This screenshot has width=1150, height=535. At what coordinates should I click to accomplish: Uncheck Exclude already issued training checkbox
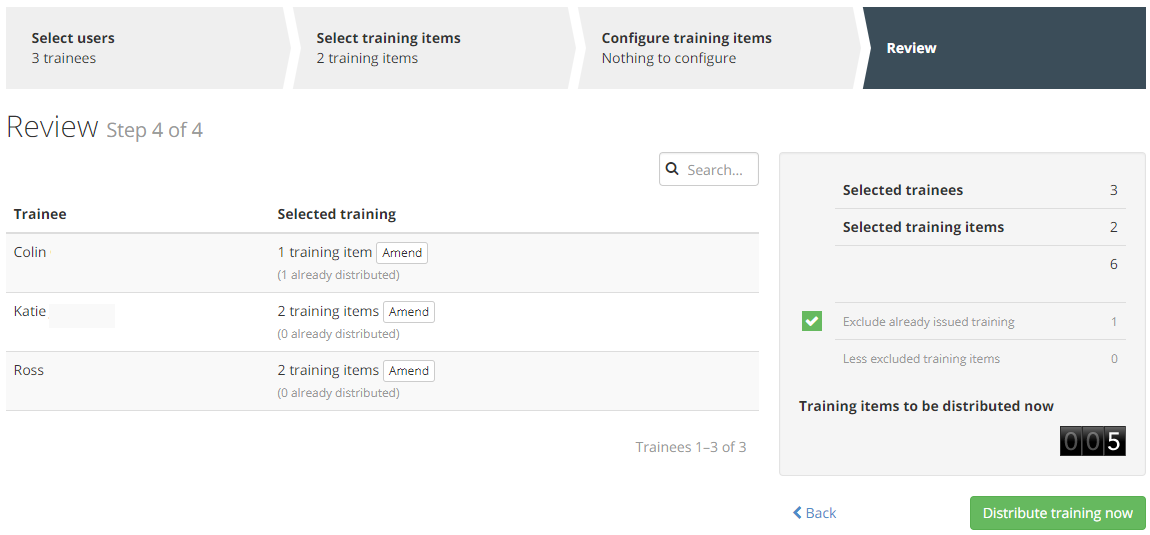(x=812, y=321)
